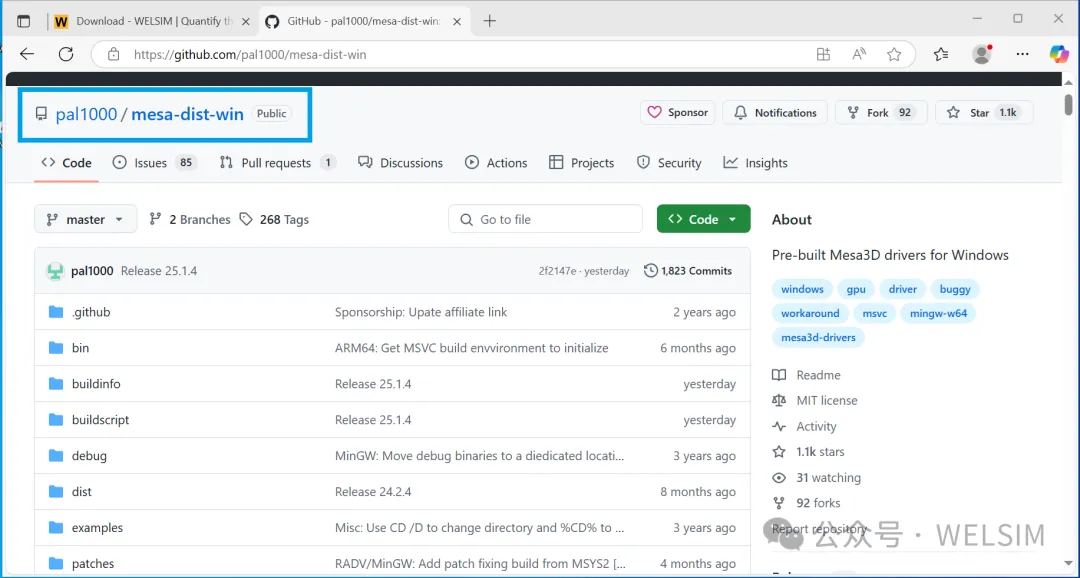This screenshot has height=578, width=1080.
Task: Open the split screen icon in address bar
Action: click(x=823, y=54)
